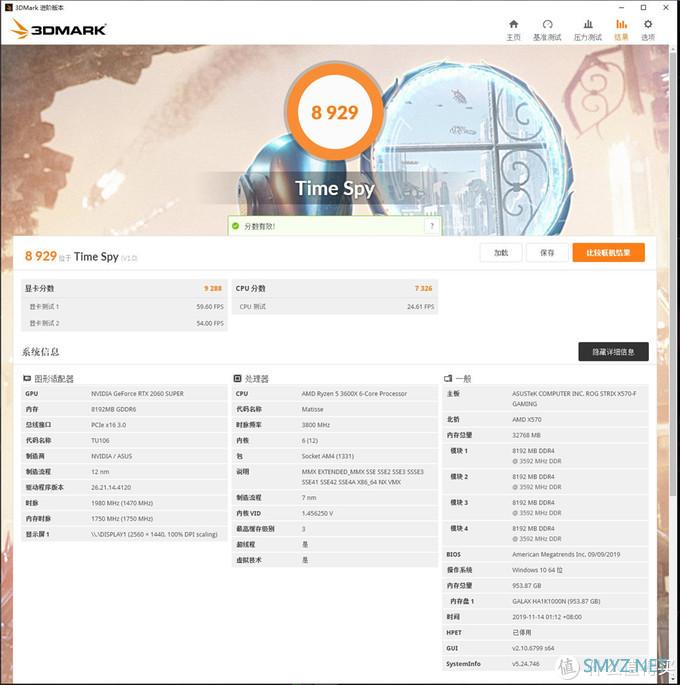Click the PCIe x16 3.0 bus value
This screenshot has width=680, height=685.
pyautogui.click(x=108, y=425)
